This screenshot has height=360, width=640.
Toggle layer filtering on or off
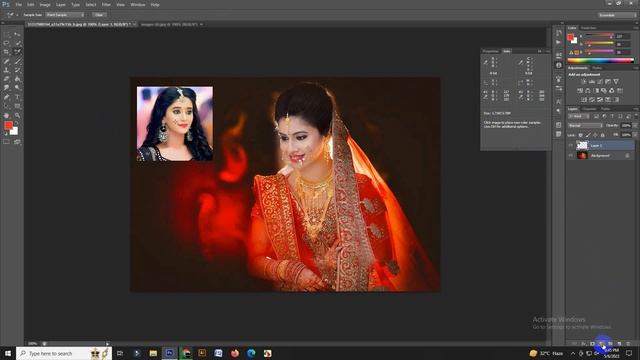[636, 116]
